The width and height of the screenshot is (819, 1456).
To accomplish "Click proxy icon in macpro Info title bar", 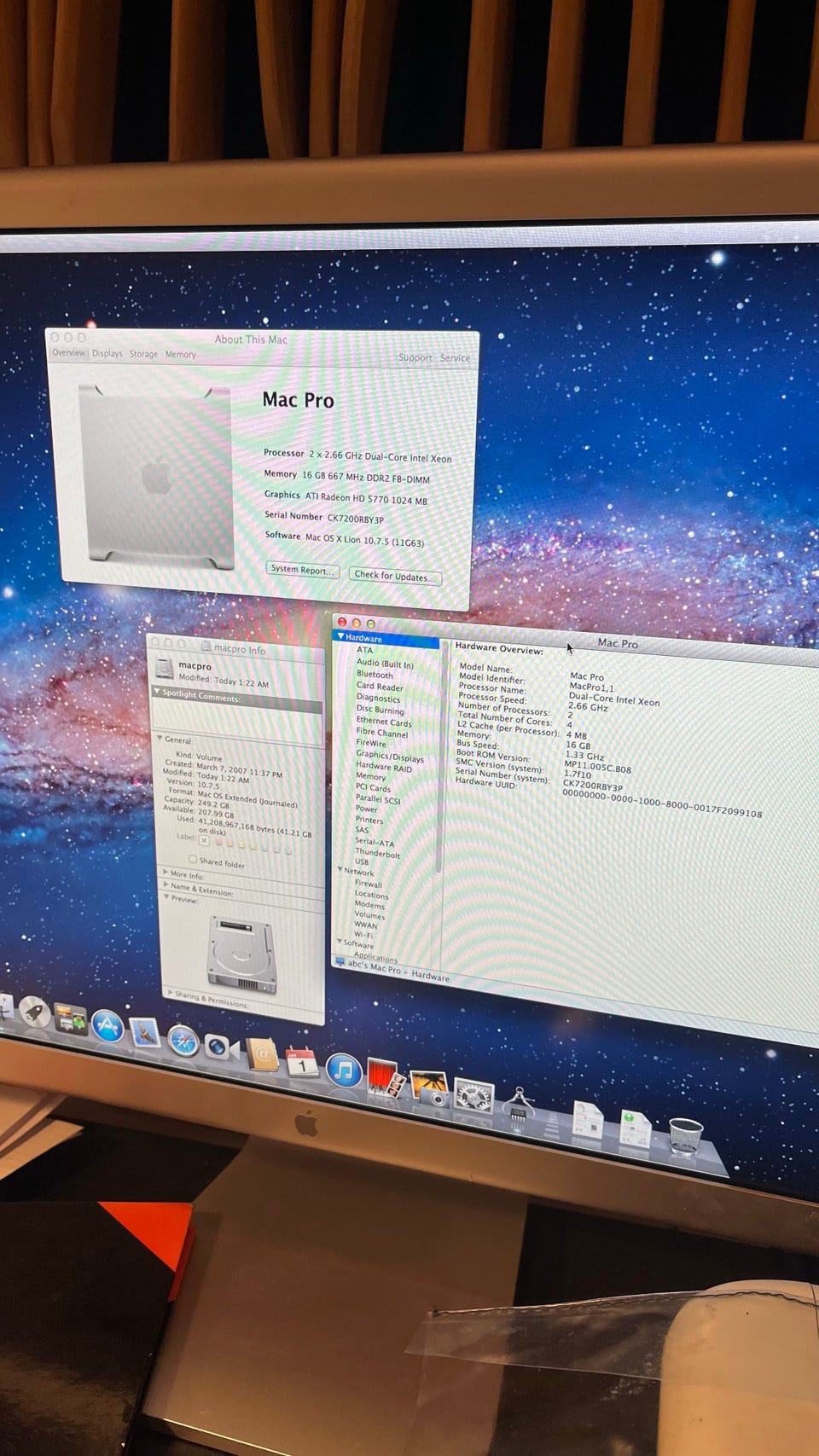I will [x=206, y=647].
